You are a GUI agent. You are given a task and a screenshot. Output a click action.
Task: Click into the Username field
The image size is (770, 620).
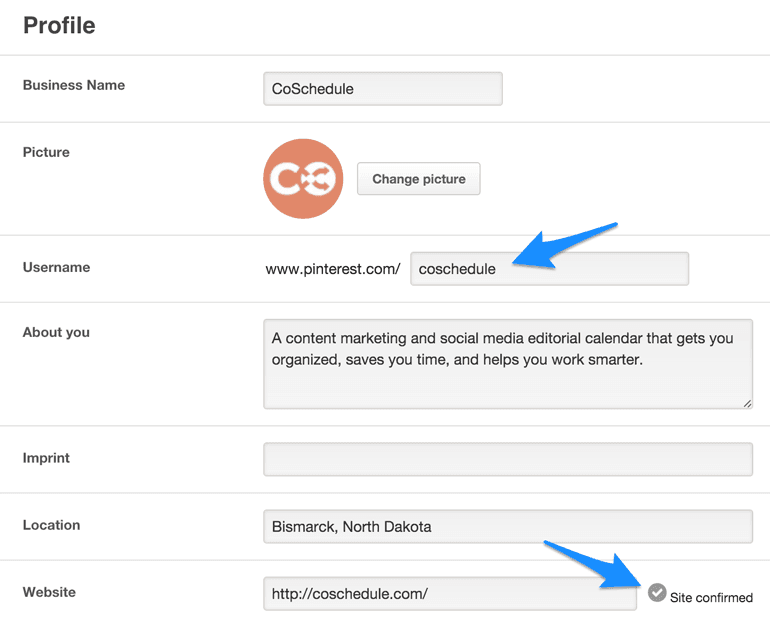549,268
